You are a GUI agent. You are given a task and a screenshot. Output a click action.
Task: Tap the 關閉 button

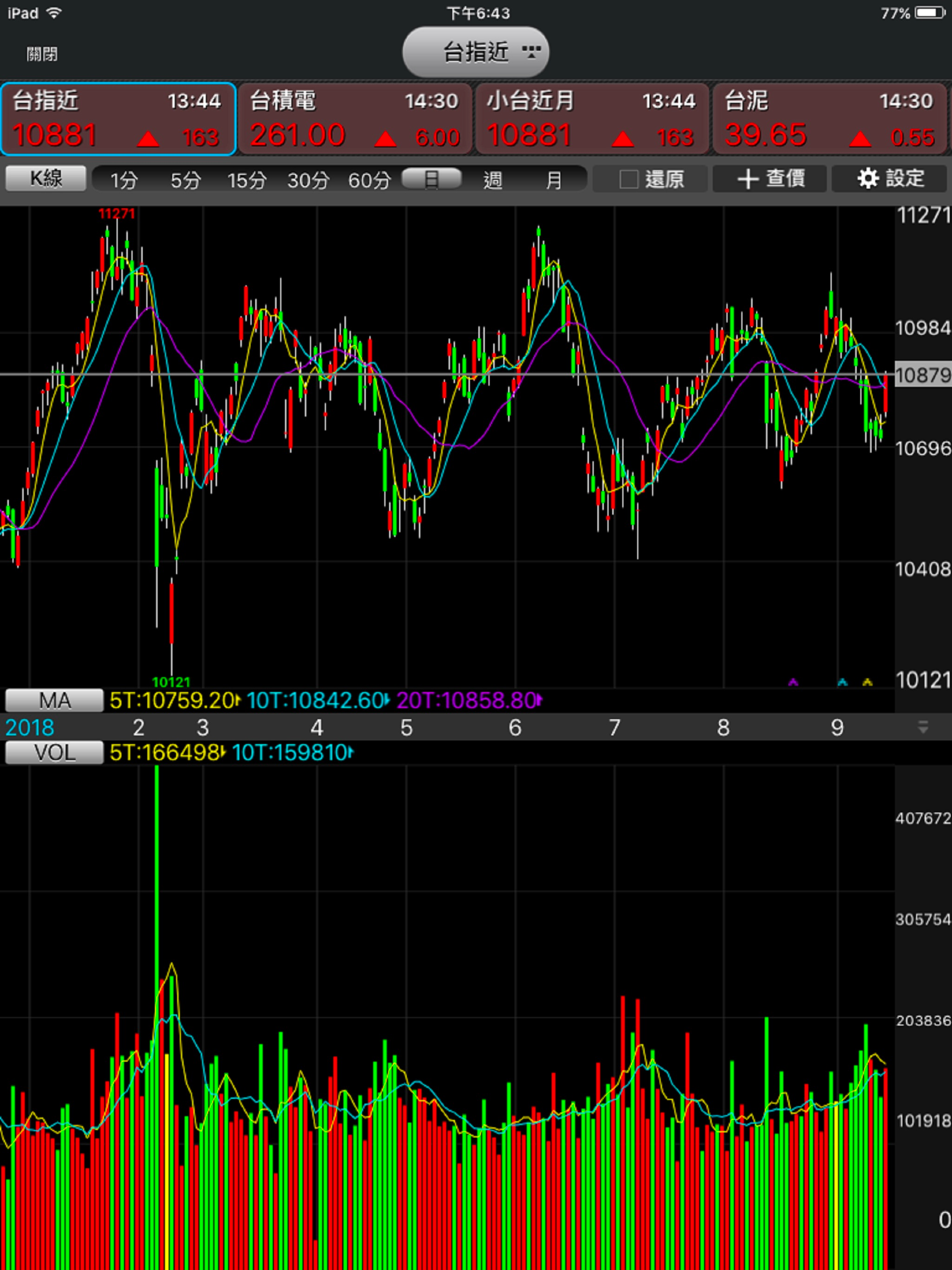tap(42, 54)
